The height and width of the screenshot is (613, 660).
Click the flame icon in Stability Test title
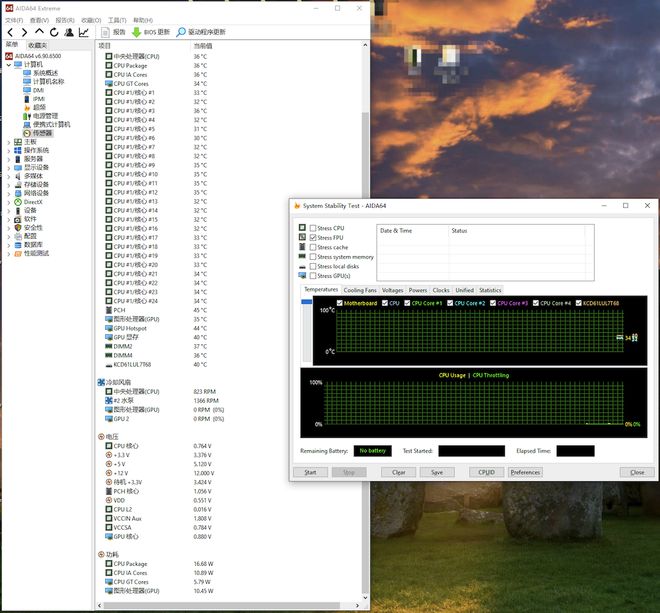click(297, 205)
